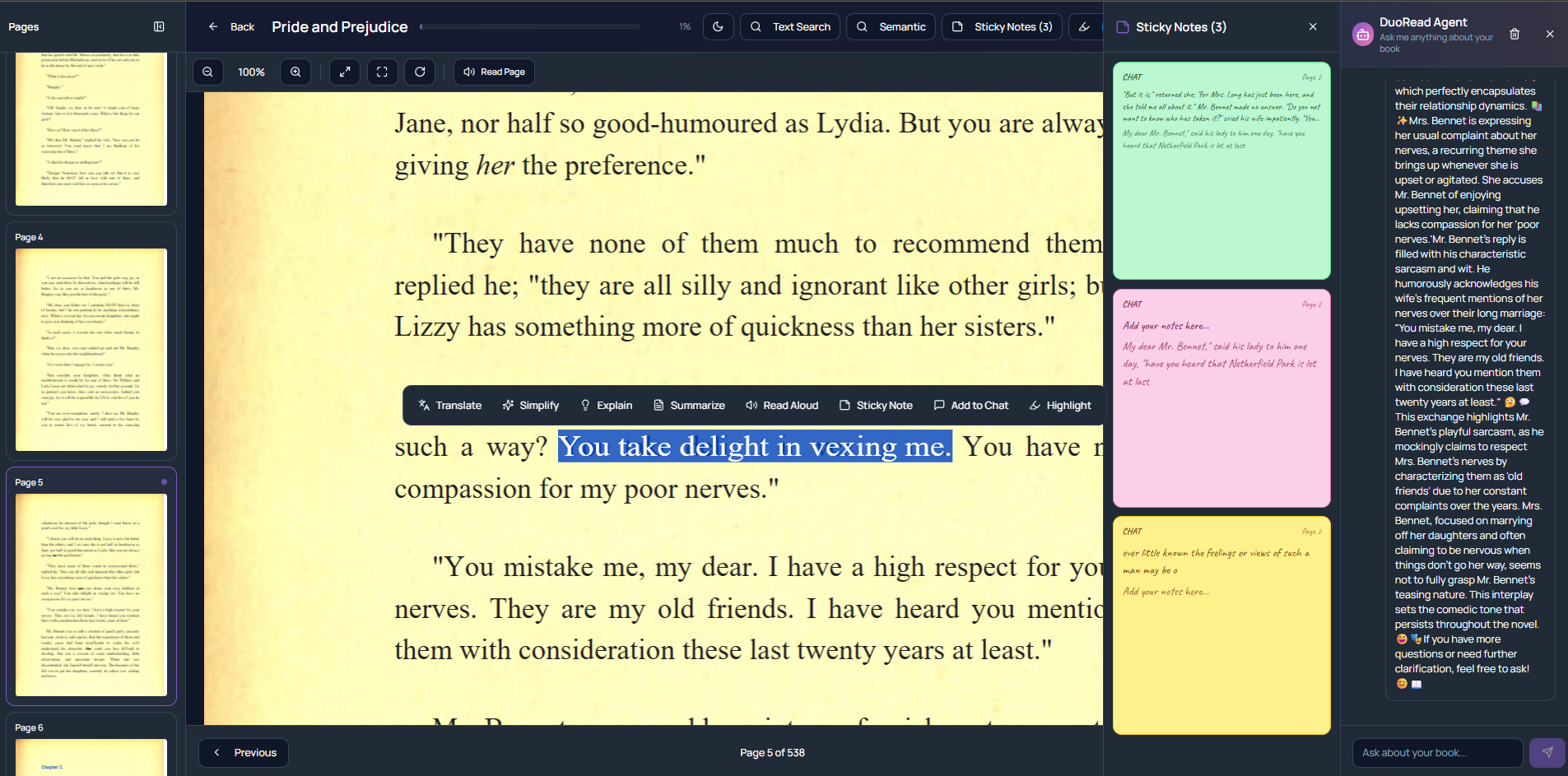Expand the page with the diagonal arrows icon
1568x776 pixels.
[345, 72]
